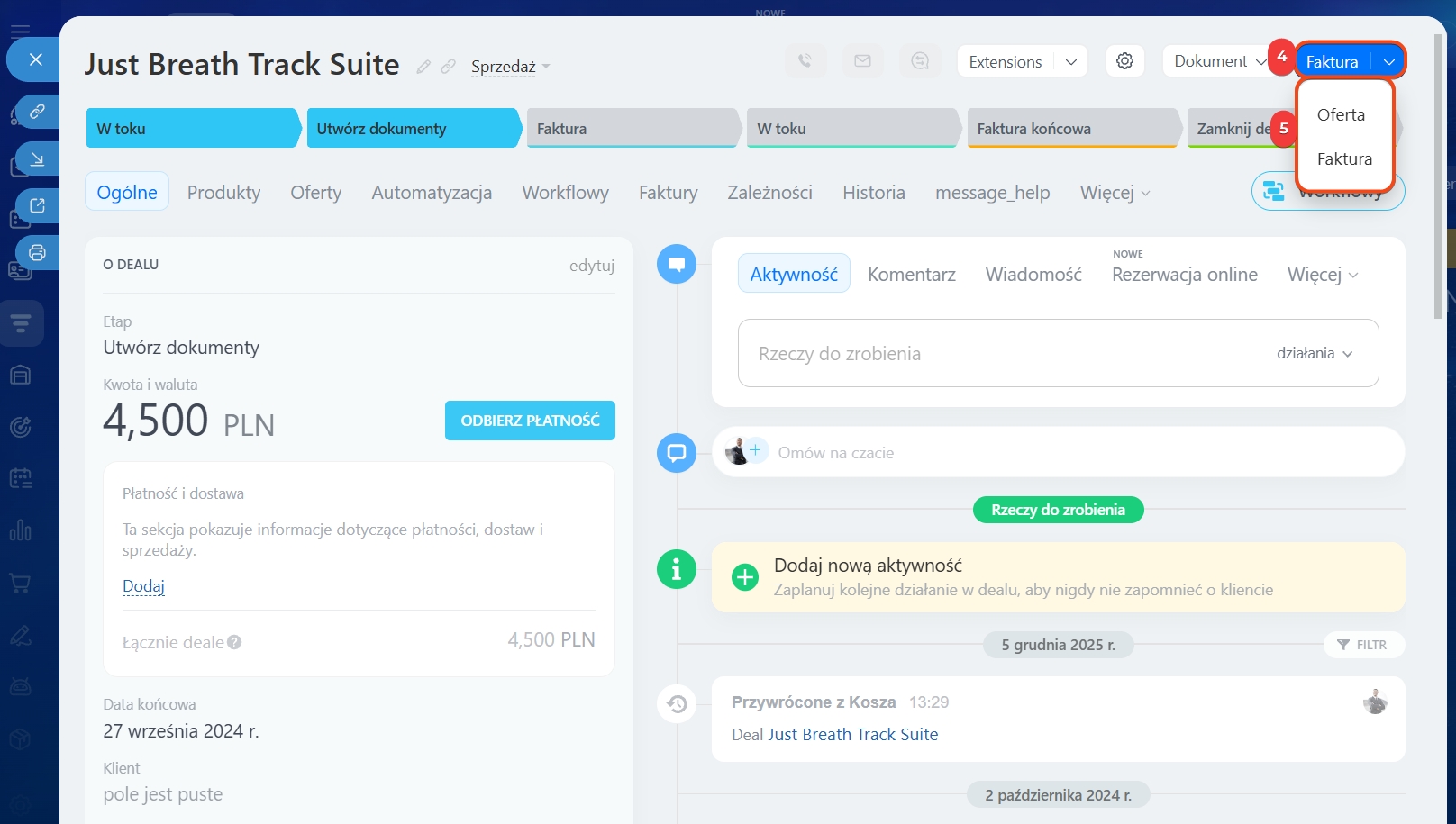Set deal stage to Faktura końcowa
The image size is (1456, 824).
point(1070,129)
